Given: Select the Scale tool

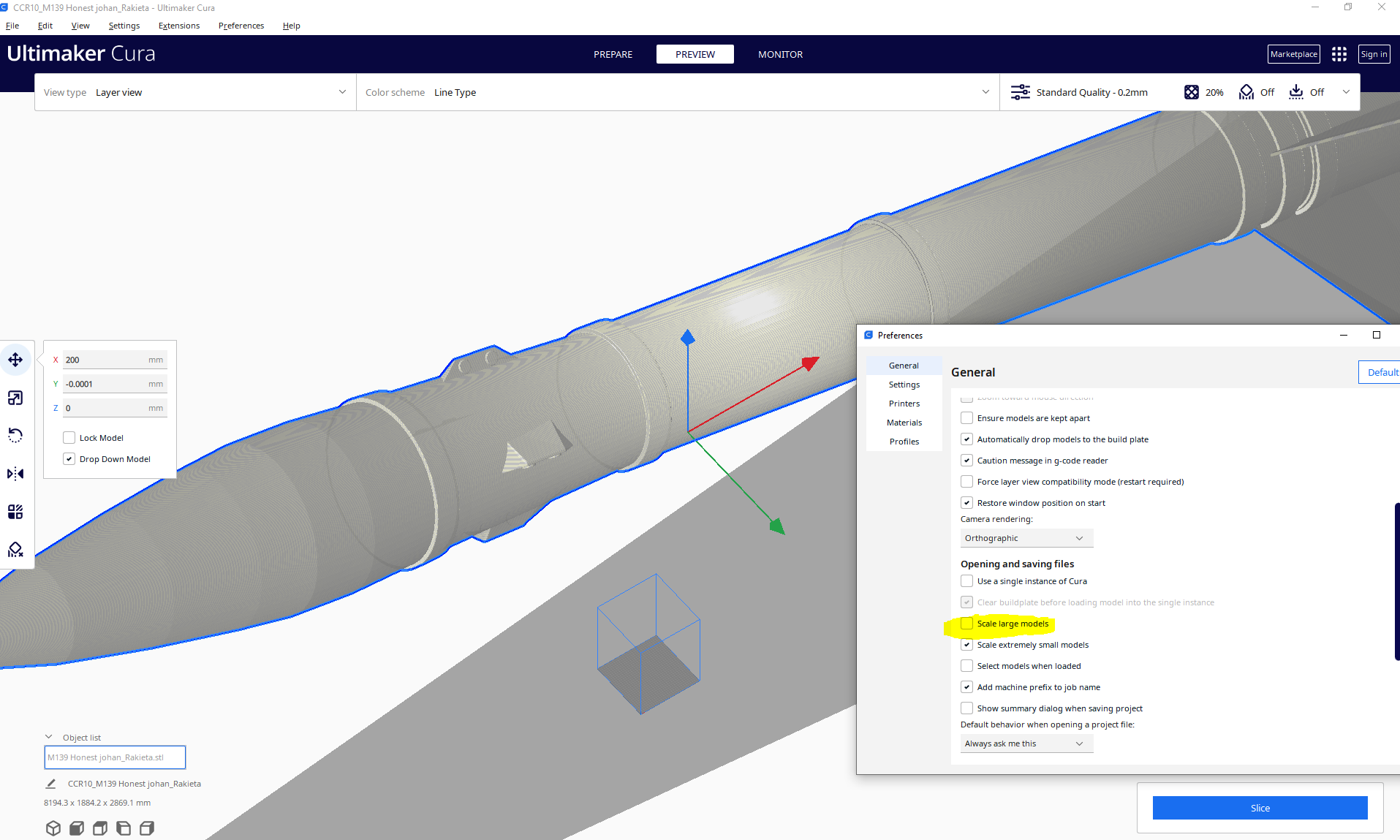Looking at the screenshot, I should tap(15, 398).
